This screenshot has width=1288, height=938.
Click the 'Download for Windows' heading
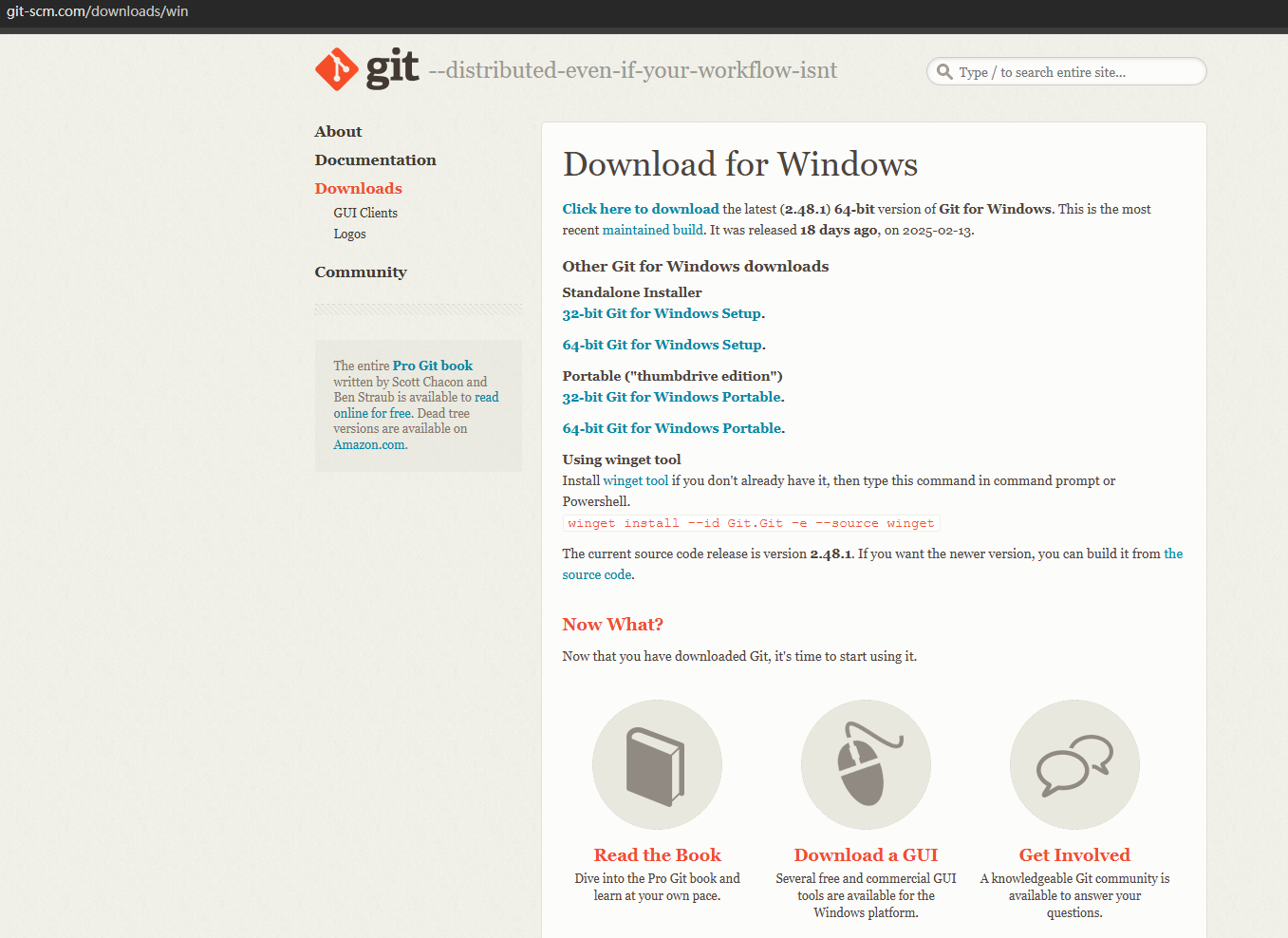point(739,164)
